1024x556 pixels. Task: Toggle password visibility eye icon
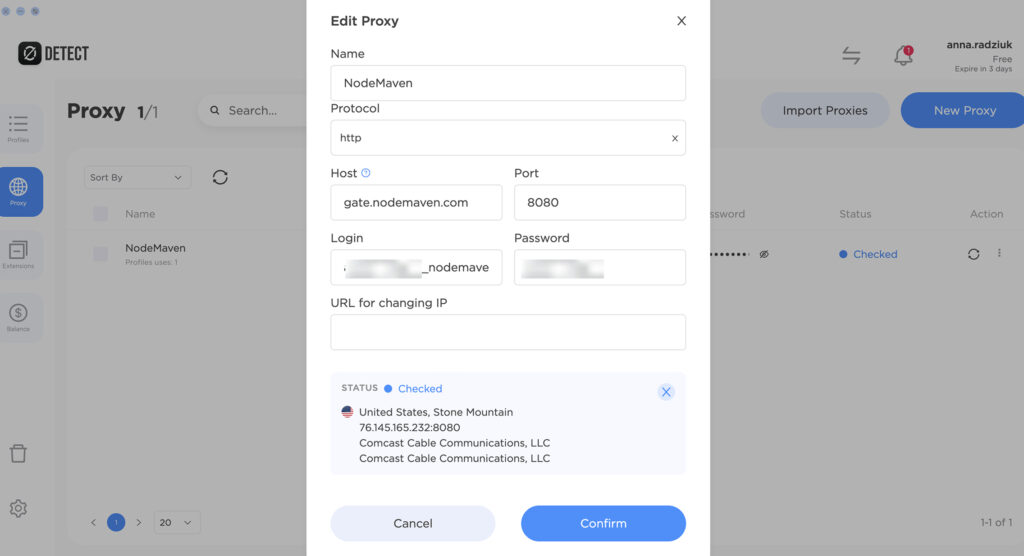pos(763,255)
